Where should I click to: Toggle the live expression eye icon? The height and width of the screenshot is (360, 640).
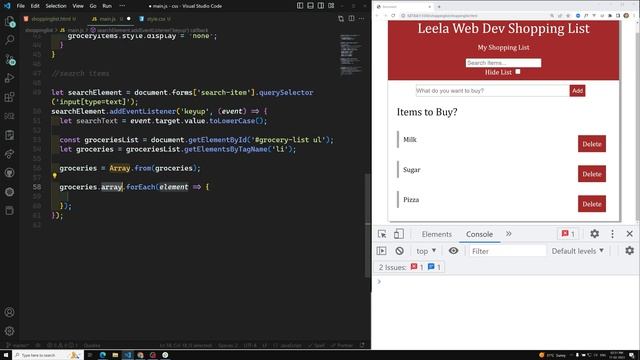pyautogui.click(x=453, y=251)
